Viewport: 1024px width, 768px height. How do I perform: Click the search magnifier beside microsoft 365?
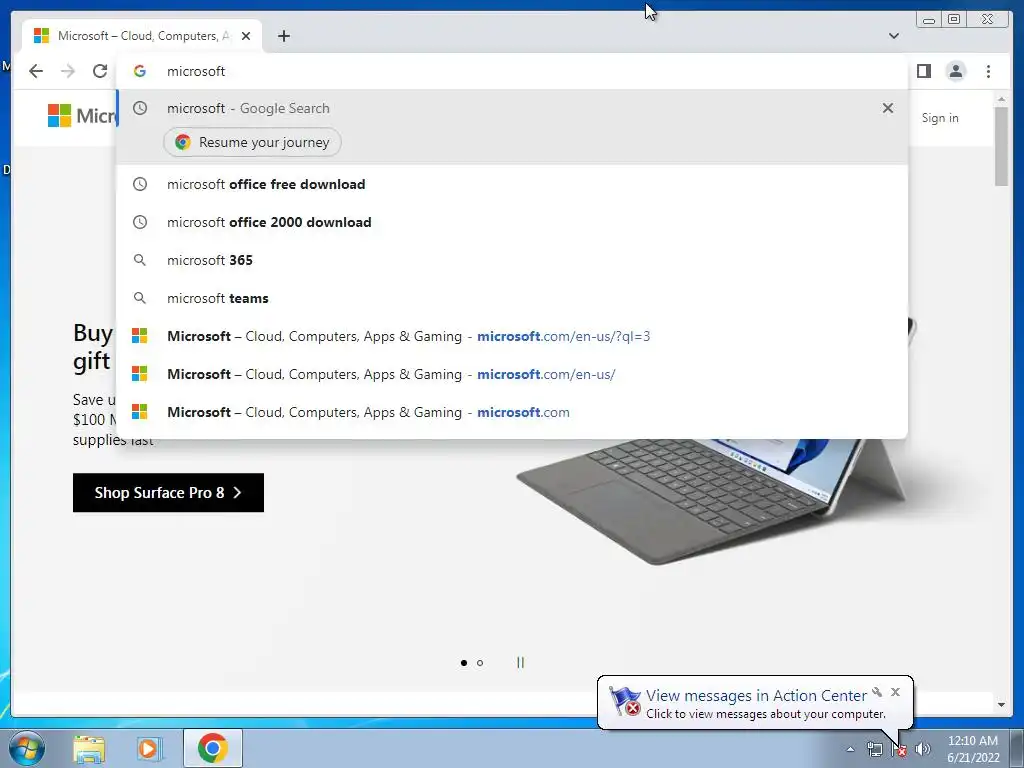click(140, 260)
